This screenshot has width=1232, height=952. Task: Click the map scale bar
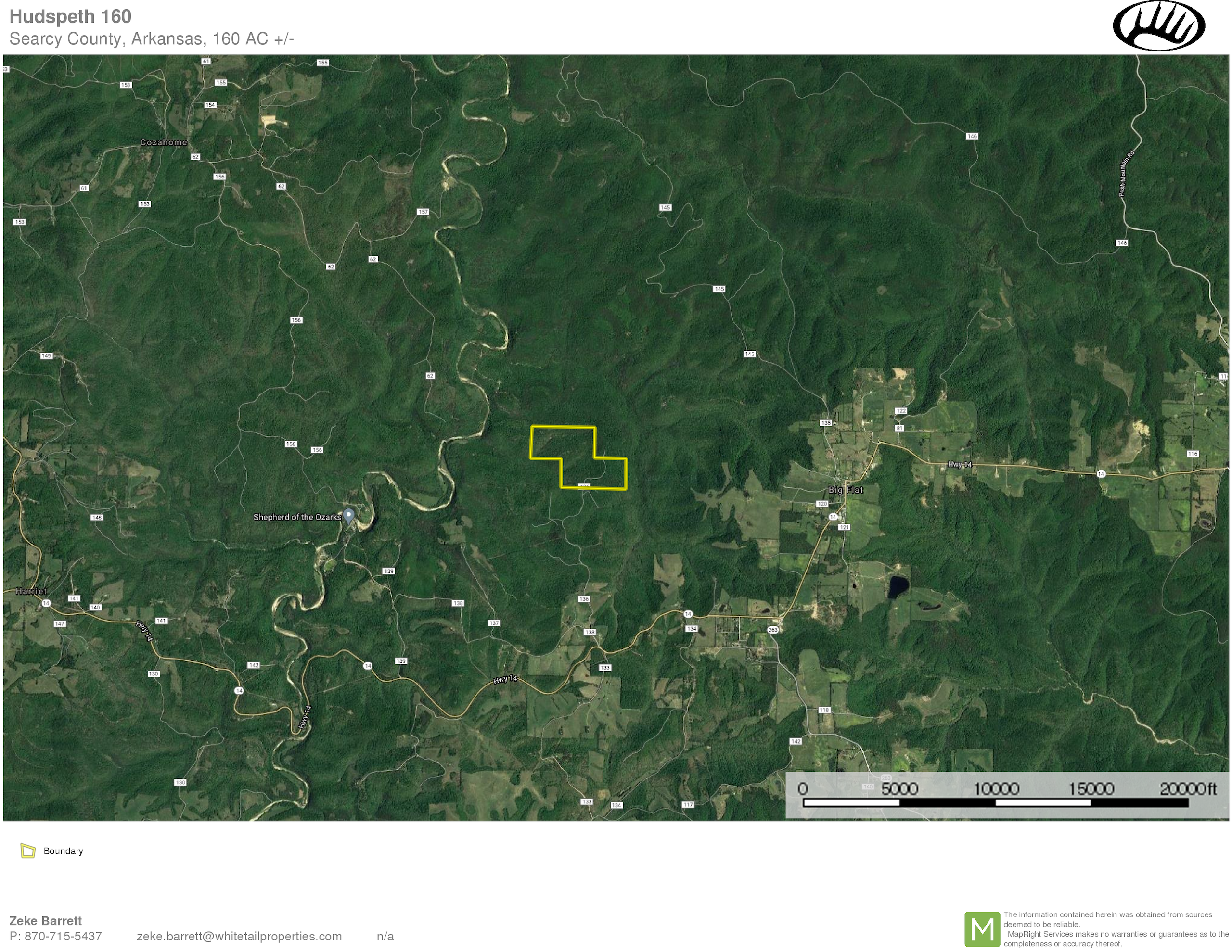tap(996, 802)
